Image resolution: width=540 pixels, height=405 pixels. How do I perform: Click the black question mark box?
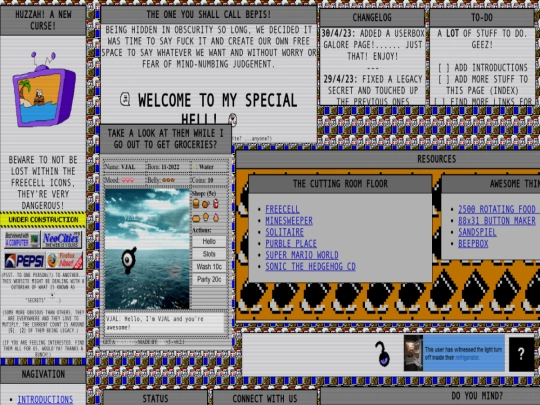[521, 354]
